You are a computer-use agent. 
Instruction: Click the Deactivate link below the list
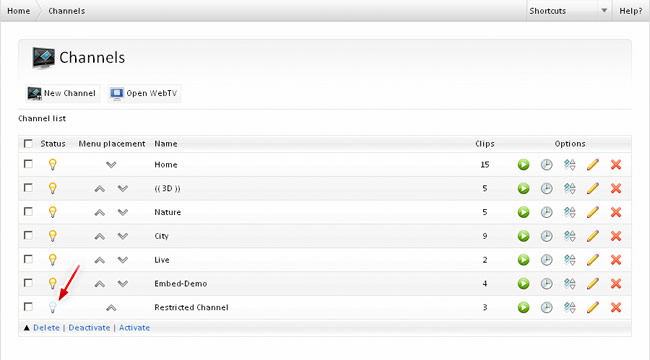pyautogui.click(x=89, y=328)
